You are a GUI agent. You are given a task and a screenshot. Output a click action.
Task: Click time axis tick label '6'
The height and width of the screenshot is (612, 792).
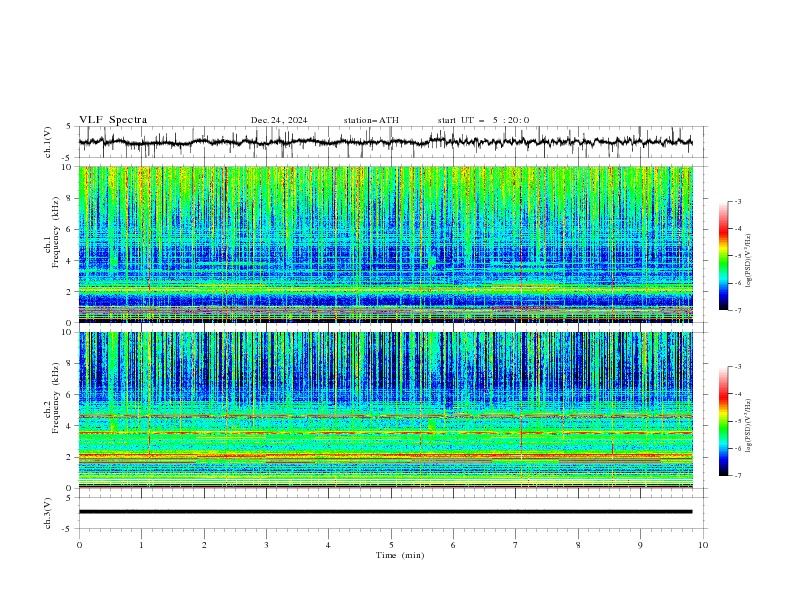coord(453,545)
